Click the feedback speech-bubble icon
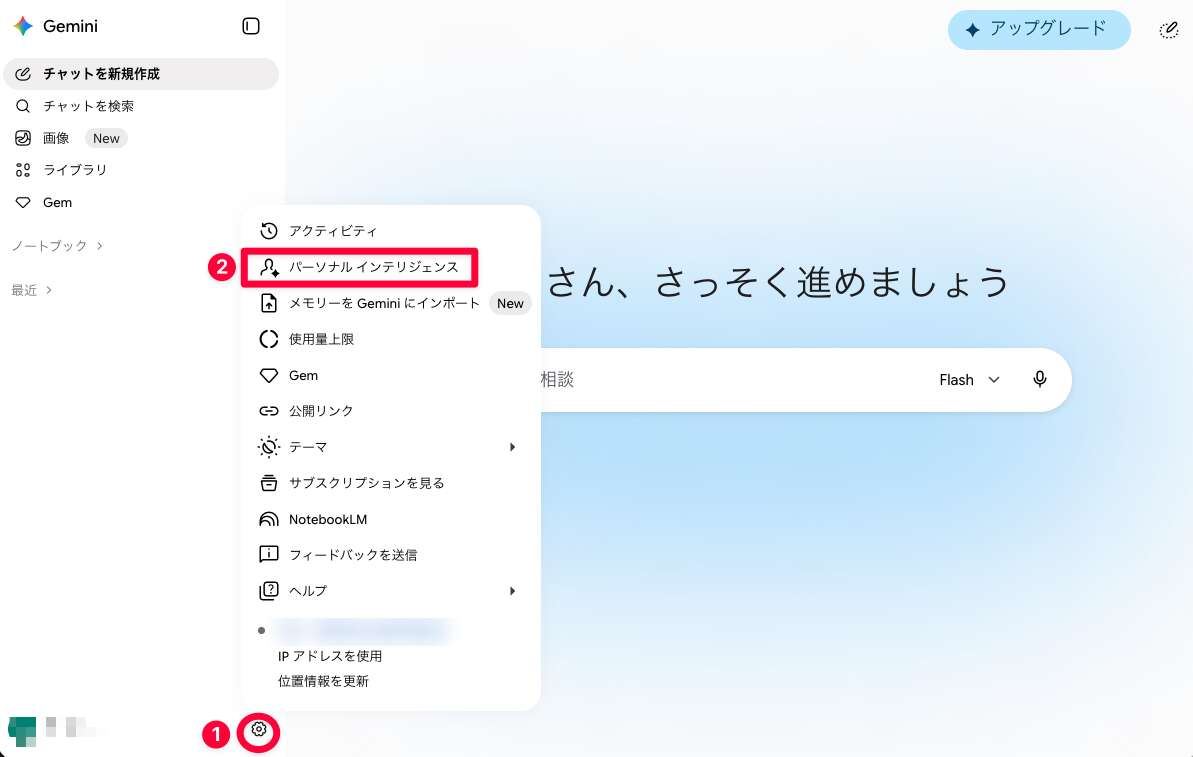The image size is (1193, 757). click(269, 554)
